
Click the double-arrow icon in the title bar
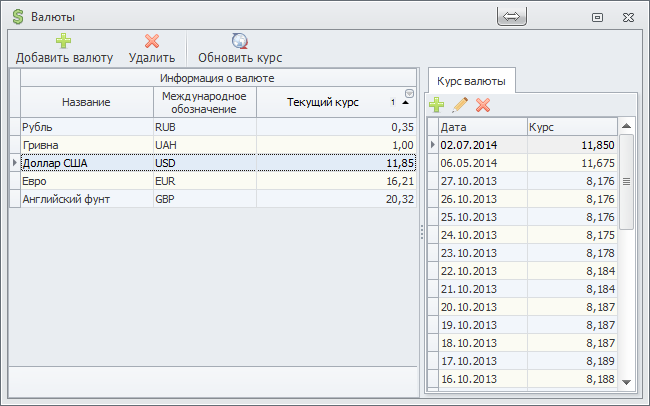tap(510, 17)
